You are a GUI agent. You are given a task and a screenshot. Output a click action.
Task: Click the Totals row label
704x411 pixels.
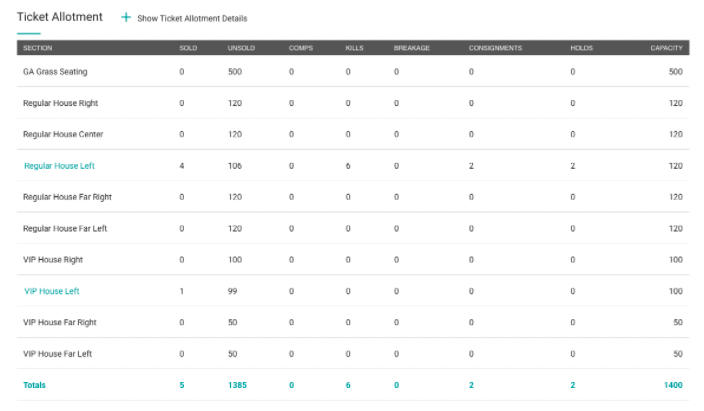tap(35, 385)
